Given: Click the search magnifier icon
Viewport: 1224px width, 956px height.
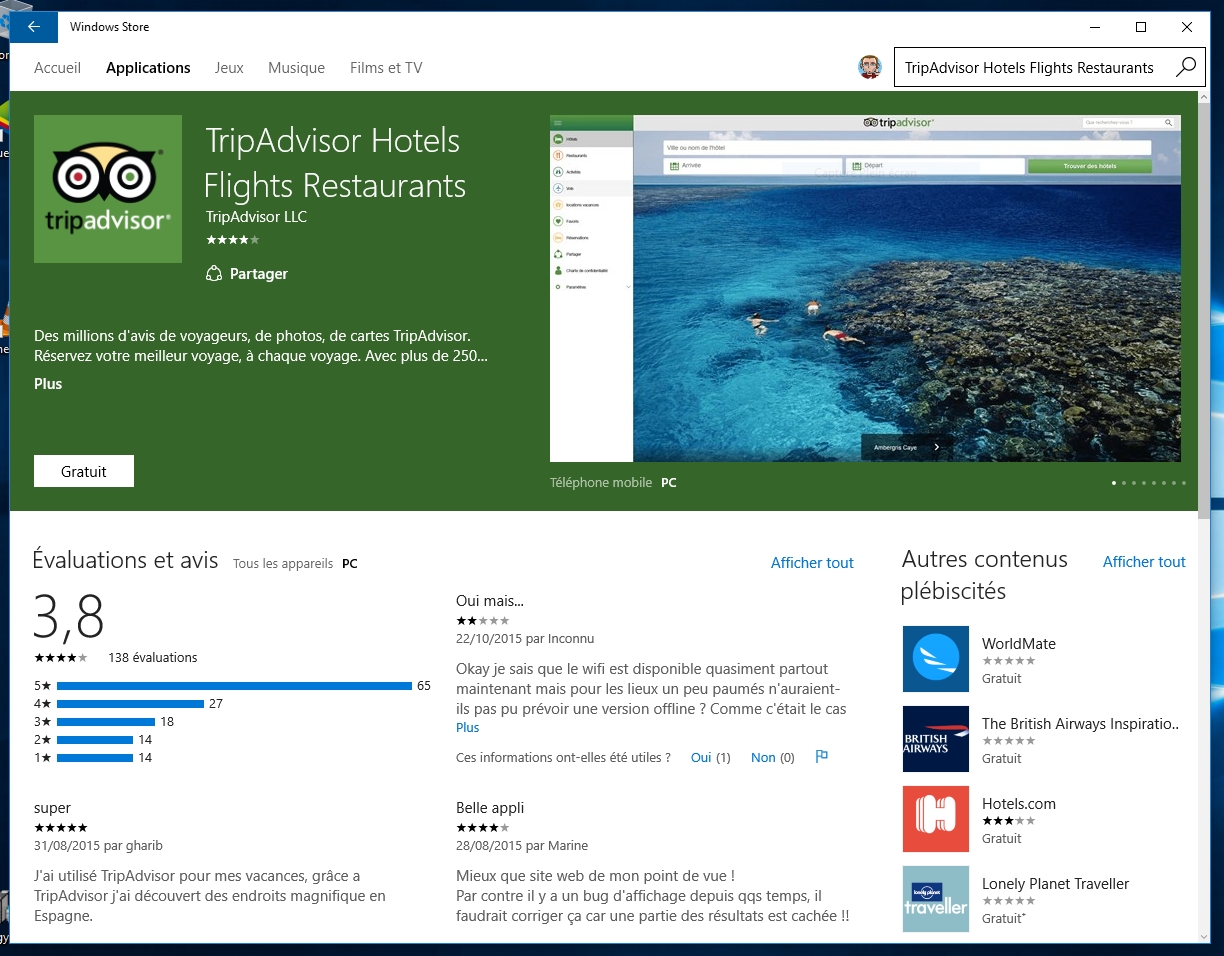Looking at the screenshot, I should click(x=1185, y=68).
